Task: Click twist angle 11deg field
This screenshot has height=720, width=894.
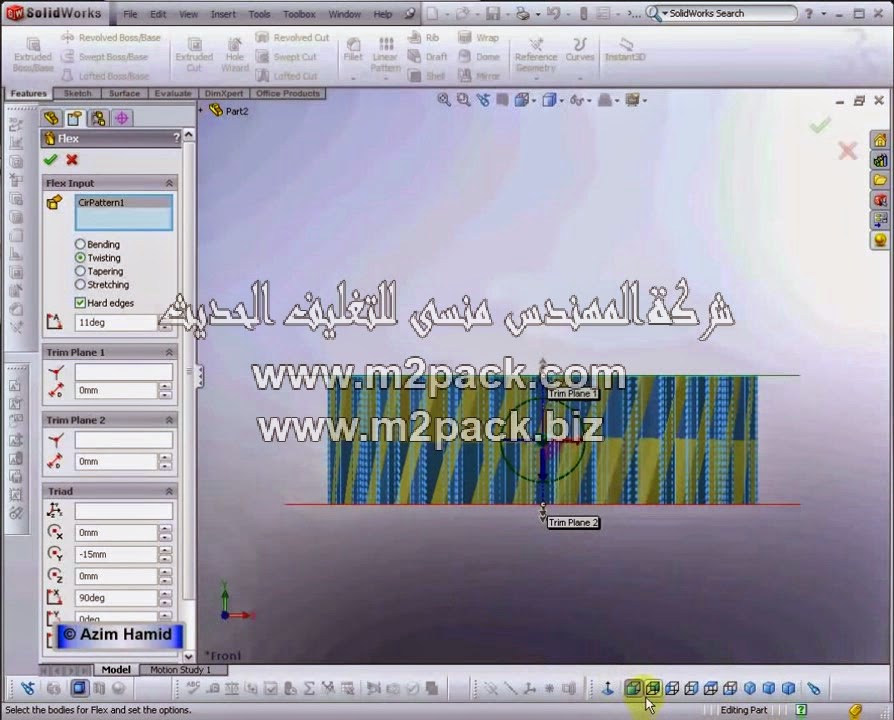Action: [x=116, y=323]
